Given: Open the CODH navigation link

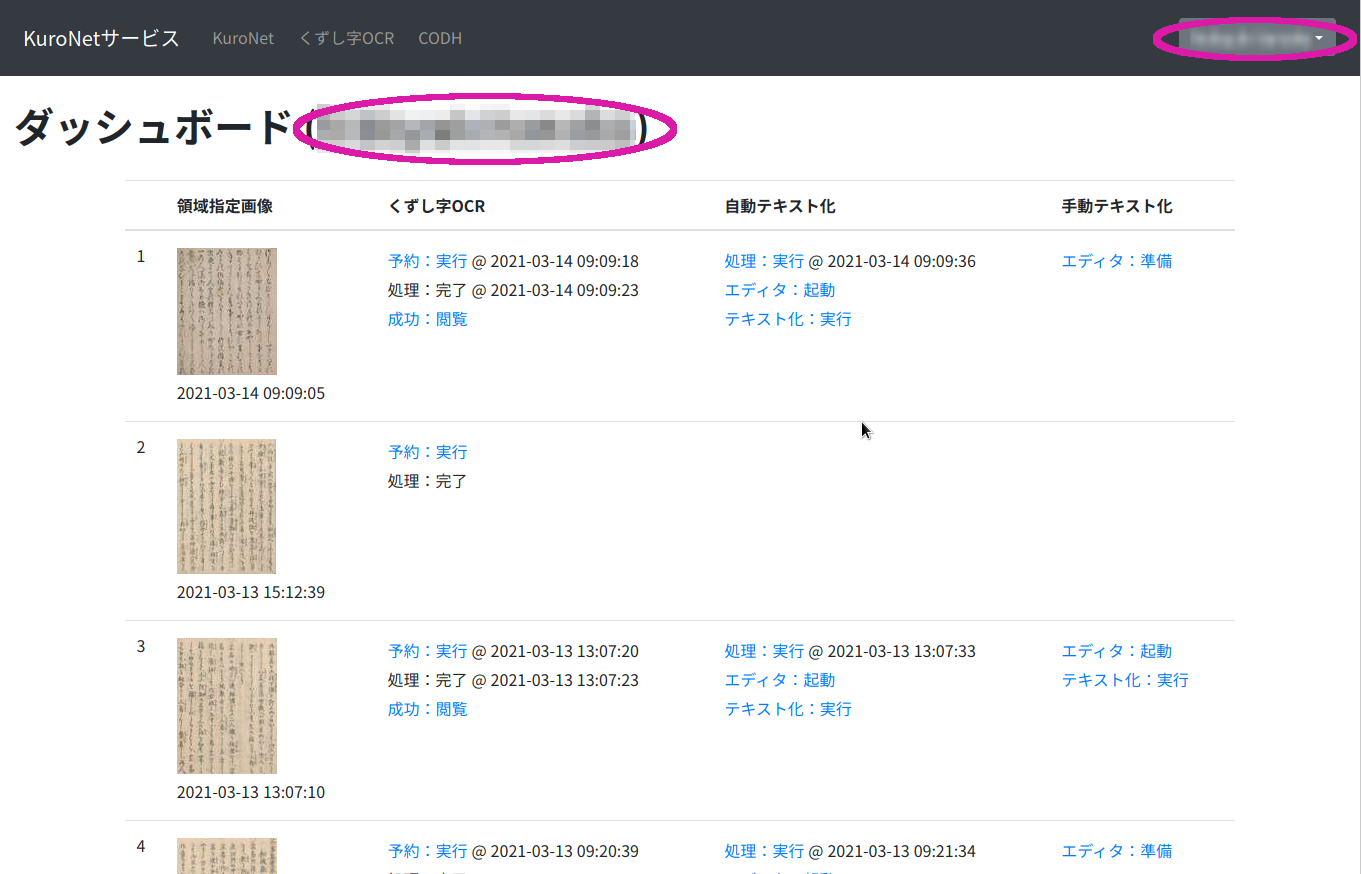Looking at the screenshot, I should [440, 38].
